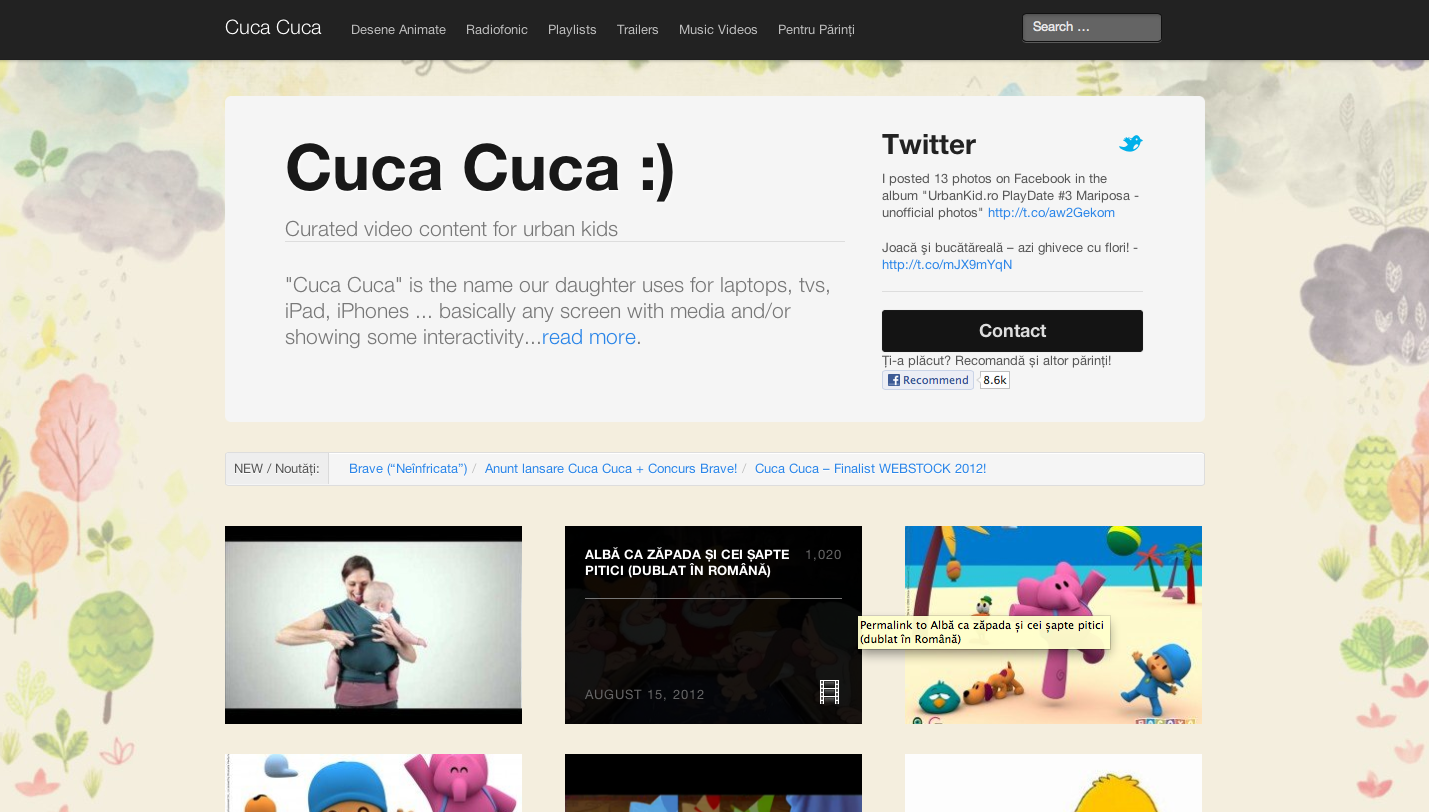
Task: Follow the read more link
Action: point(588,338)
